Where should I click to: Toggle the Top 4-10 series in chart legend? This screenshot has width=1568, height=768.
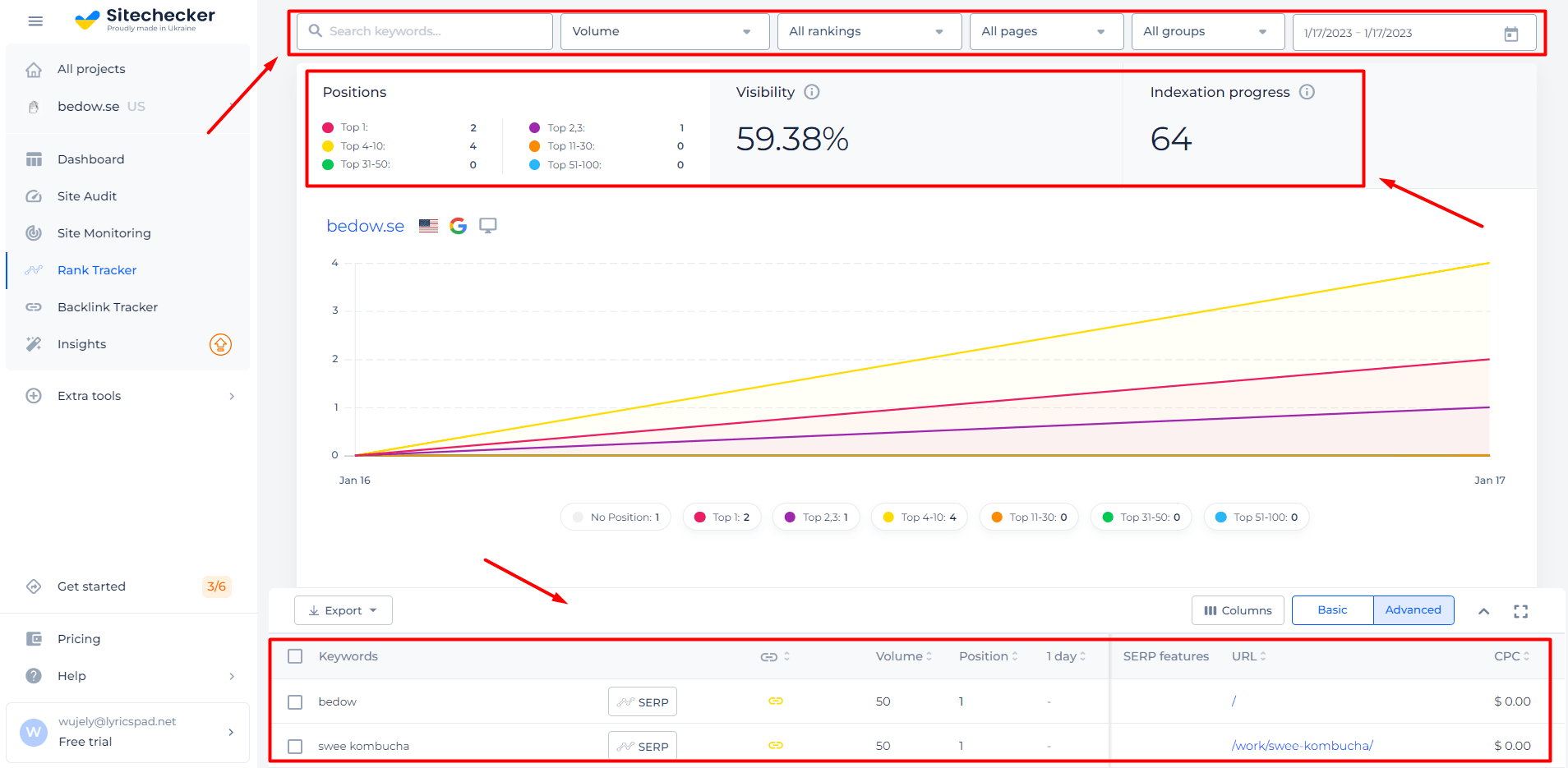[920, 517]
